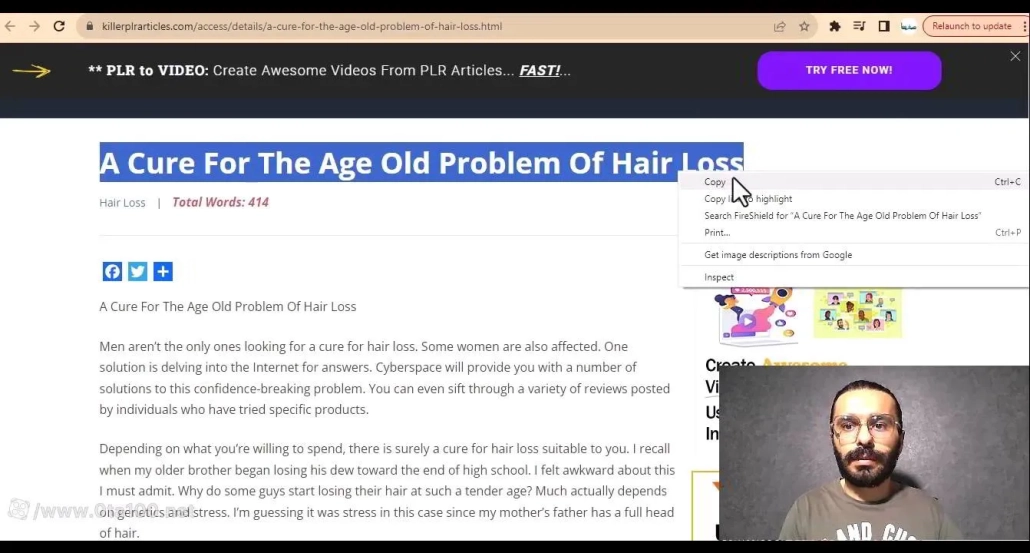Select Search FireShield for selected text

click(x=842, y=216)
